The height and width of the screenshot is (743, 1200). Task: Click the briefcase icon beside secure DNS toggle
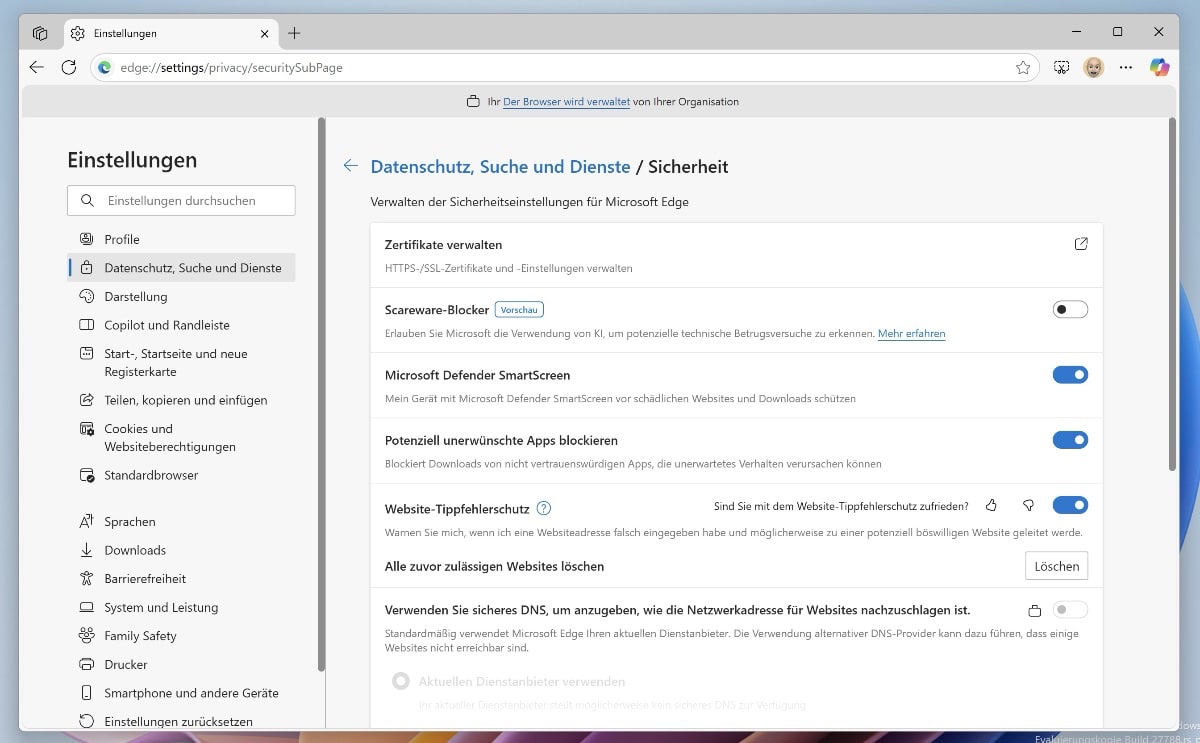coord(1035,611)
